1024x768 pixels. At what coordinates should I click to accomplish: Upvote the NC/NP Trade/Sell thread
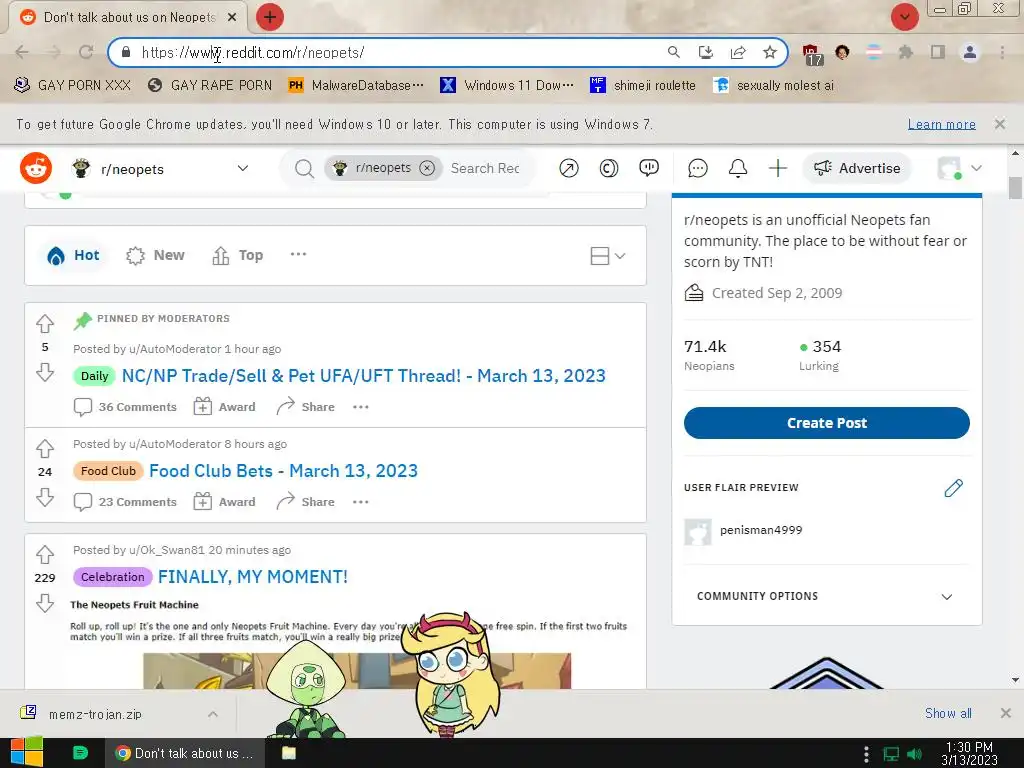click(45, 323)
